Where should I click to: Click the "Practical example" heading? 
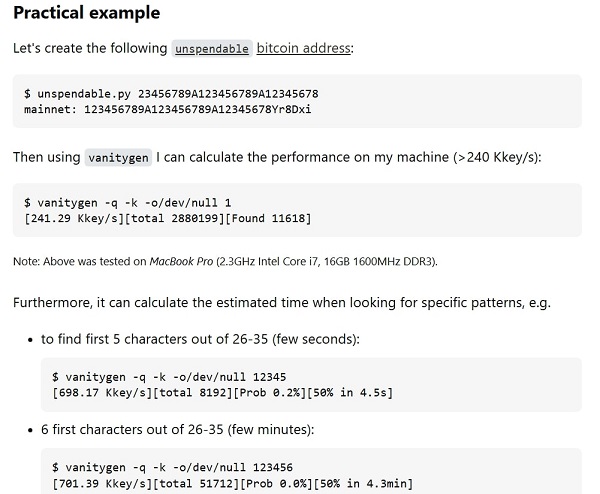click(x=86, y=14)
